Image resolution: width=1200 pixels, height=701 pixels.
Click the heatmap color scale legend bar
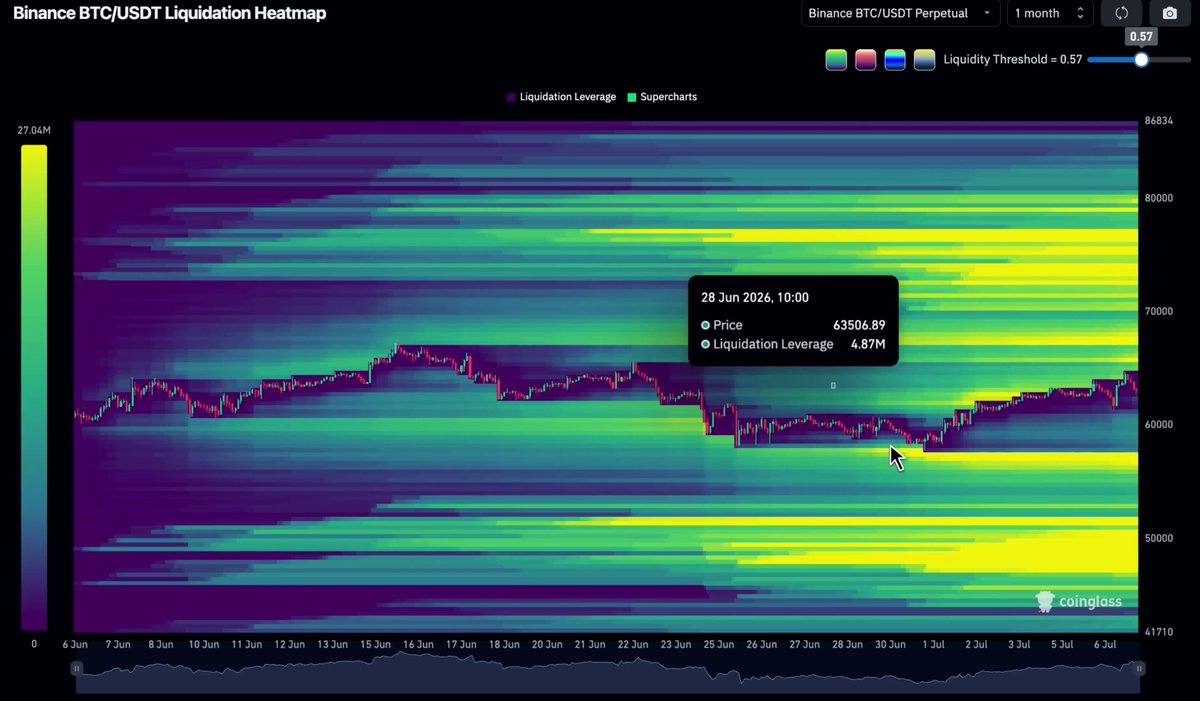coord(34,388)
